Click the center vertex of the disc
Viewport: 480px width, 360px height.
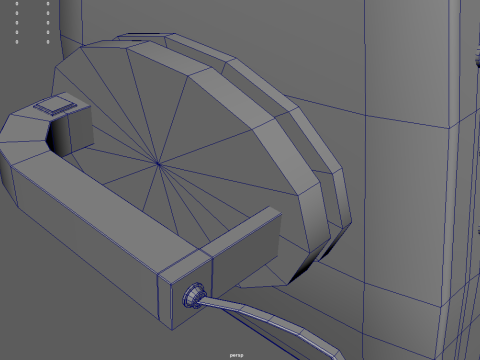[158, 163]
